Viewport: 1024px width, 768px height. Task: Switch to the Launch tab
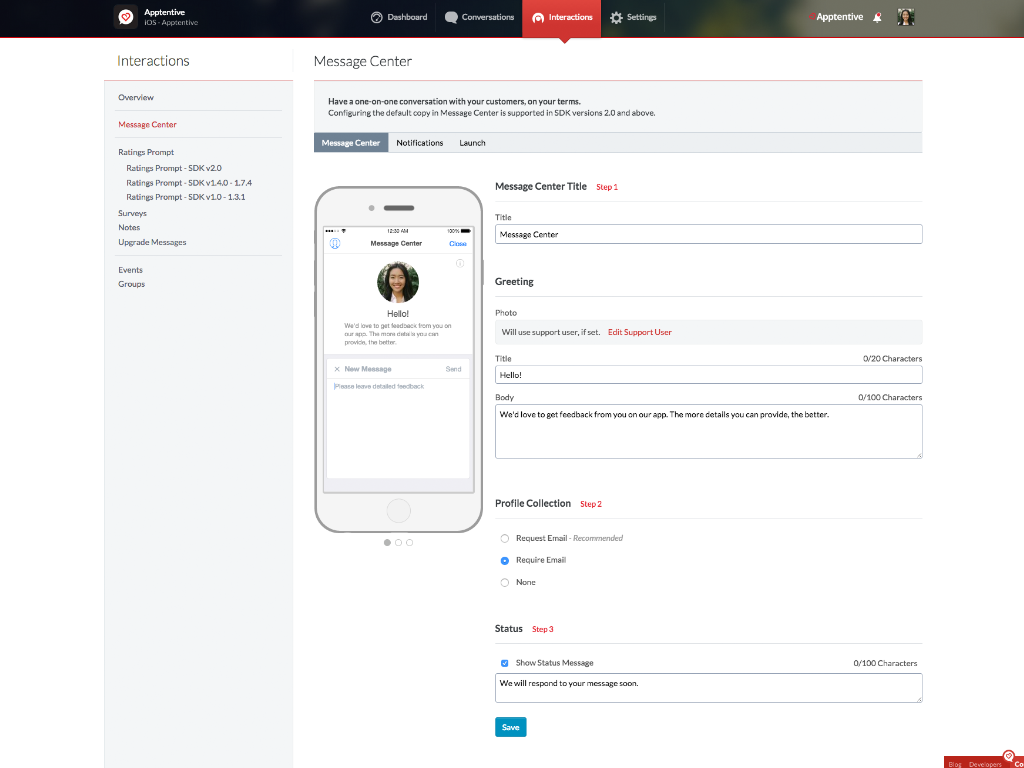[x=472, y=143]
